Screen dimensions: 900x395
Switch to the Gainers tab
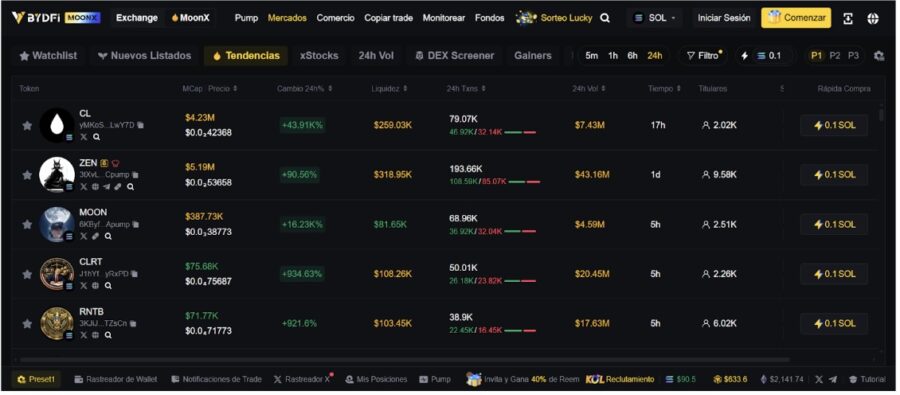pos(533,56)
